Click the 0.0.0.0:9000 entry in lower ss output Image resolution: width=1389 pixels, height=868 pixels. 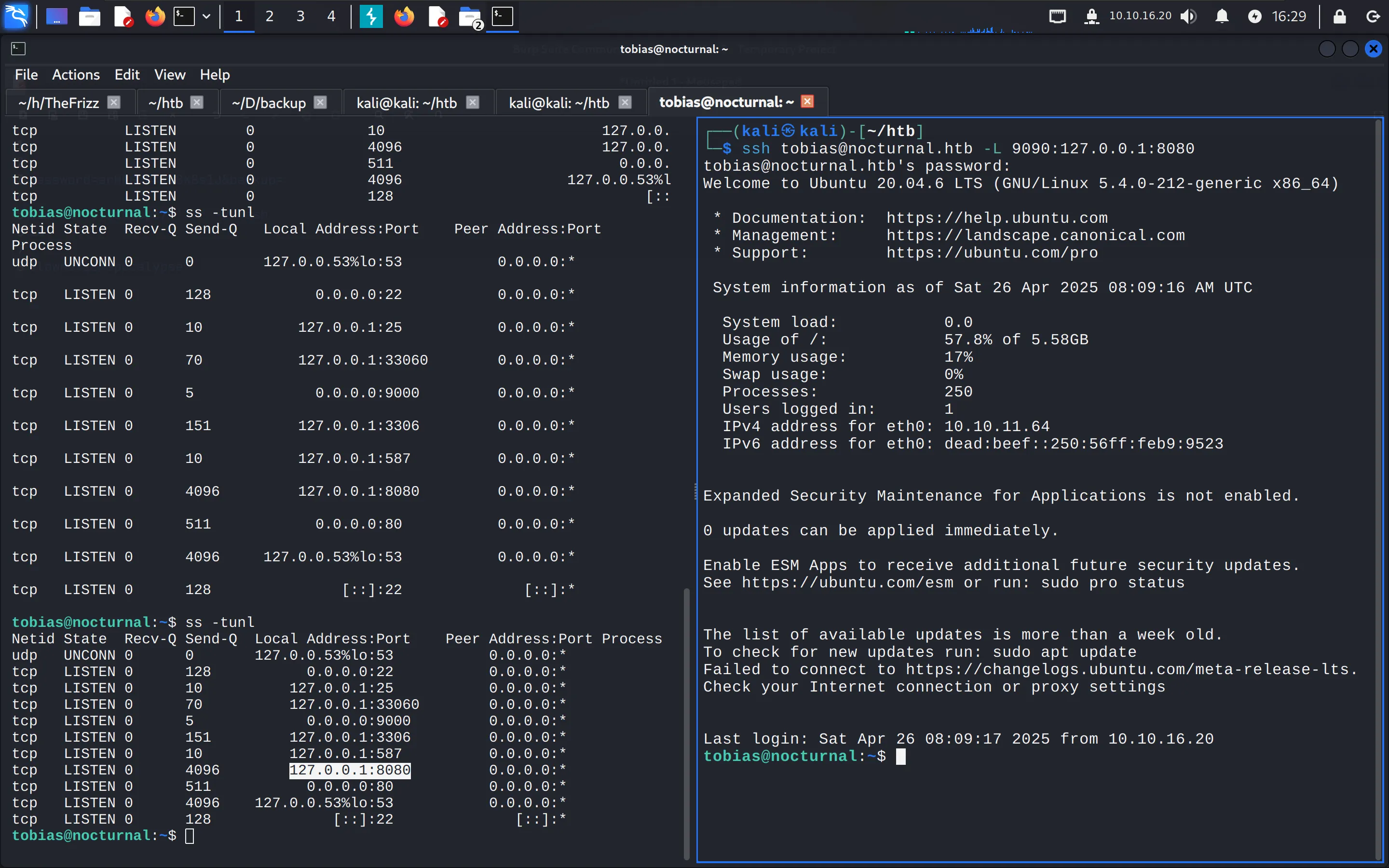click(358, 720)
